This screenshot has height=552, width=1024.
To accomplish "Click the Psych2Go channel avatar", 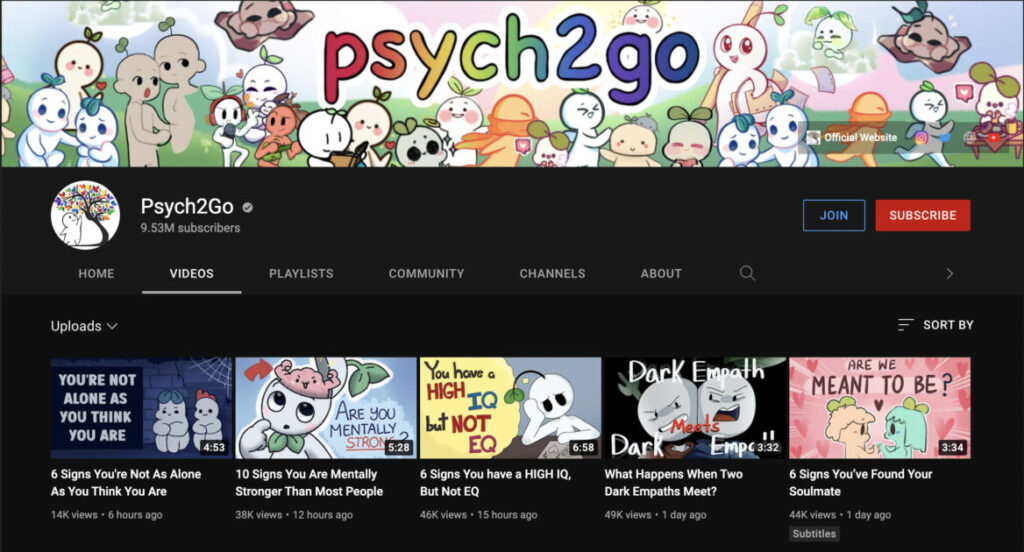I will tap(86, 215).
